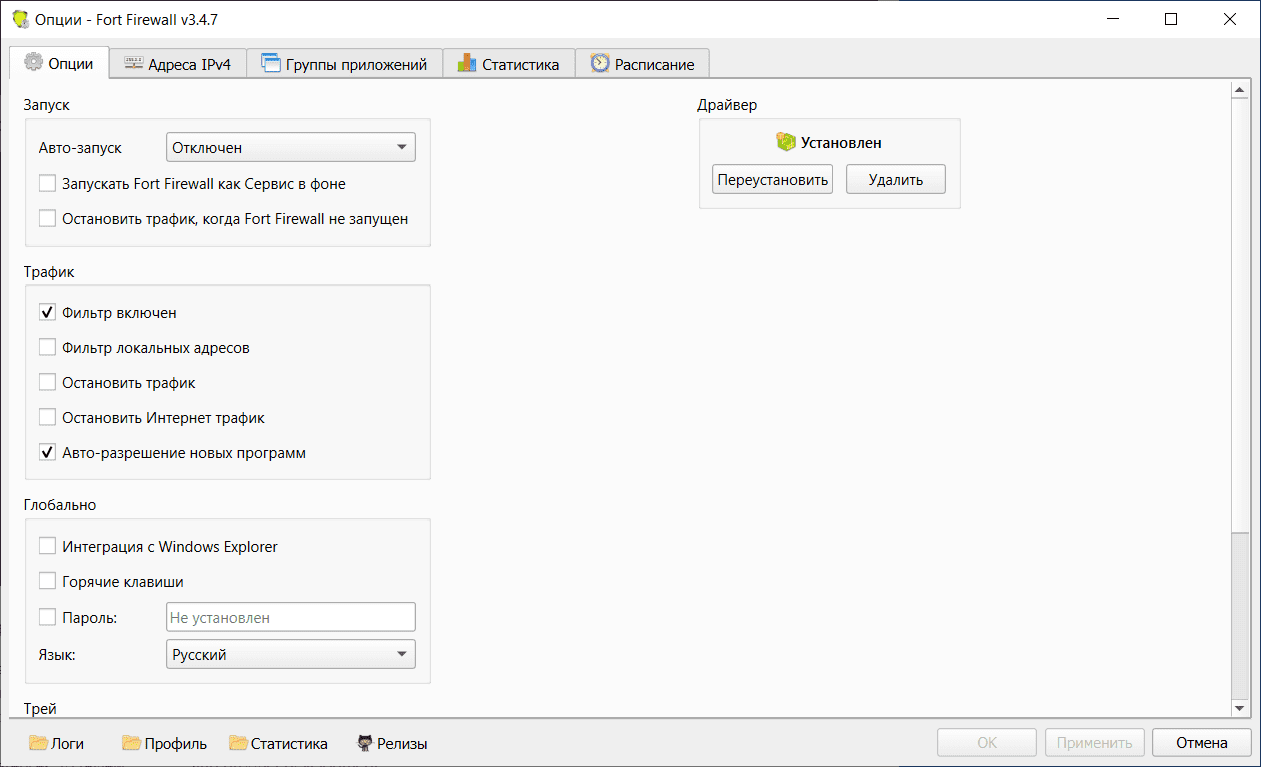Uncheck Фильтр включен checkbox
Image resolution: width=1261 pixels, height=767 pixels.
[47, 313]
